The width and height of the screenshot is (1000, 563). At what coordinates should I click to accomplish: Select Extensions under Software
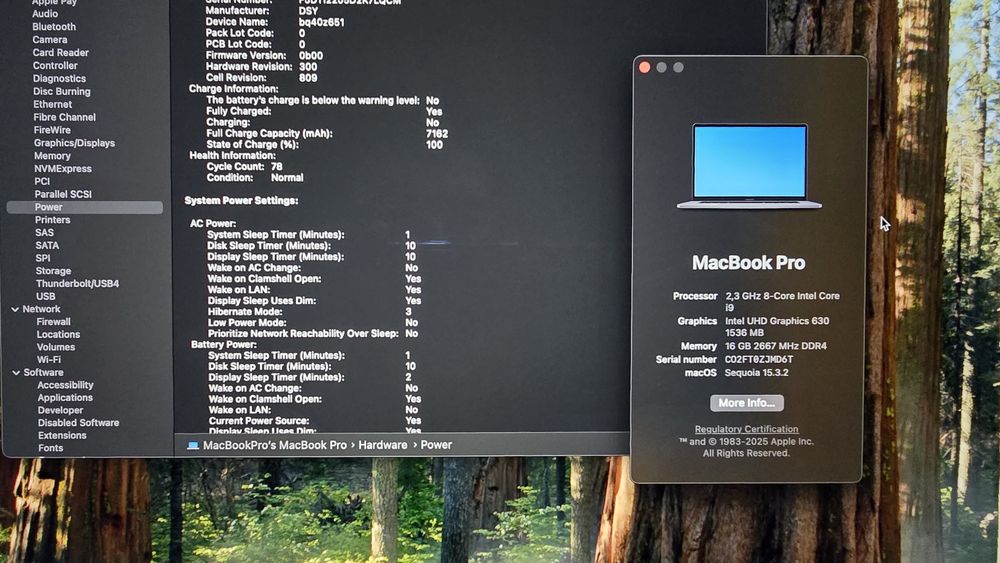point(62,435)
